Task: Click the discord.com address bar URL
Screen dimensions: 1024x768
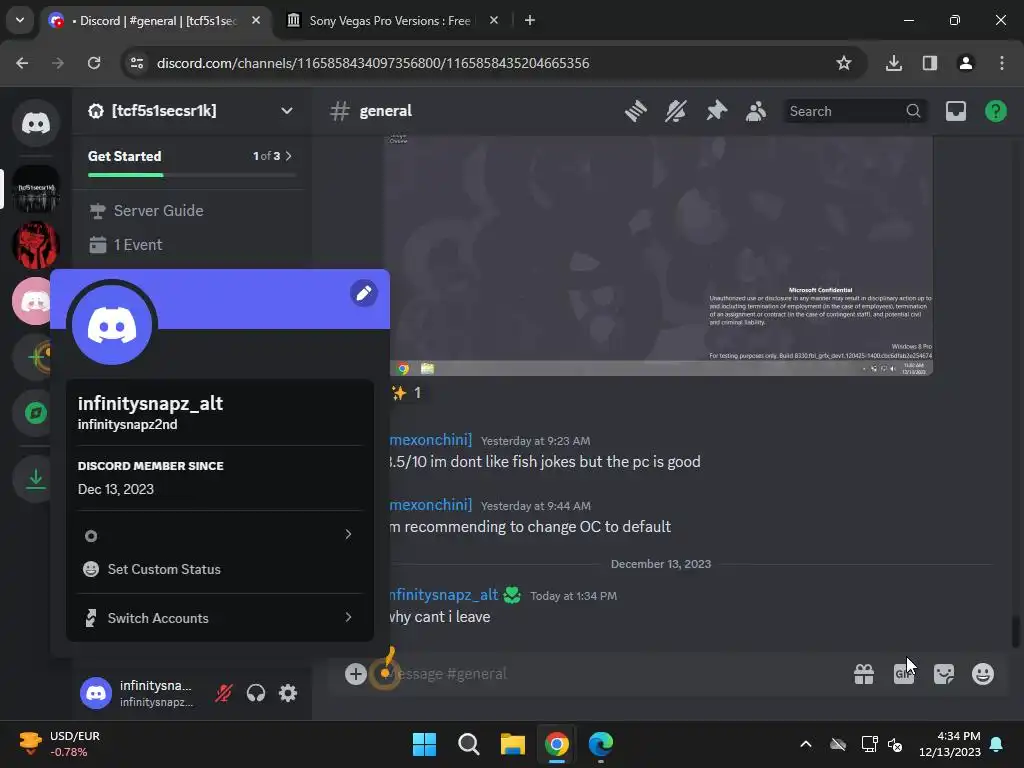Action: coord(373,63)
